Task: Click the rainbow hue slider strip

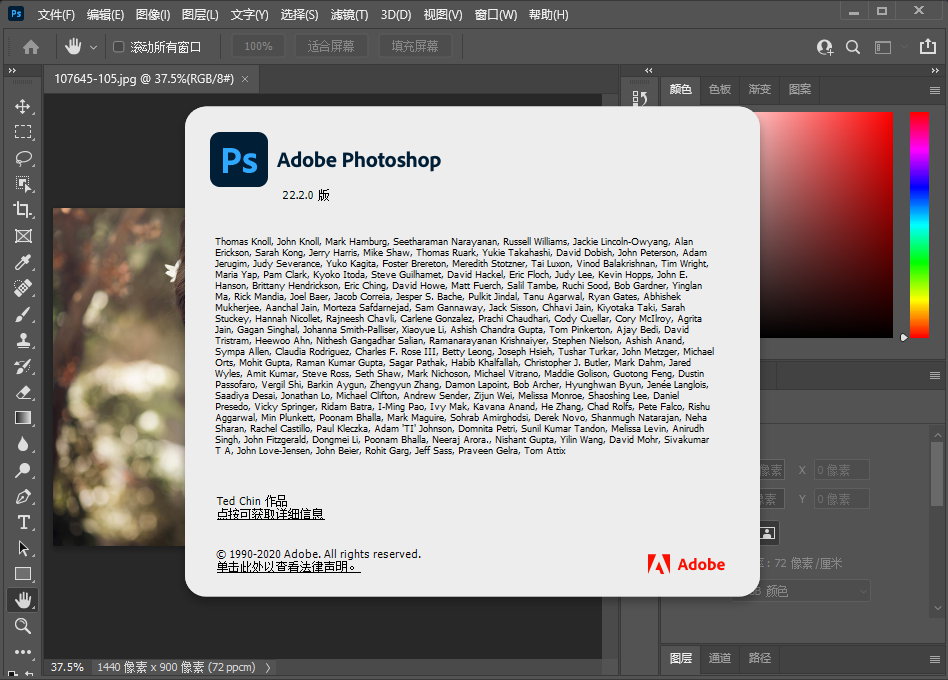Action: pyautogui.click(x=919, y=225)
